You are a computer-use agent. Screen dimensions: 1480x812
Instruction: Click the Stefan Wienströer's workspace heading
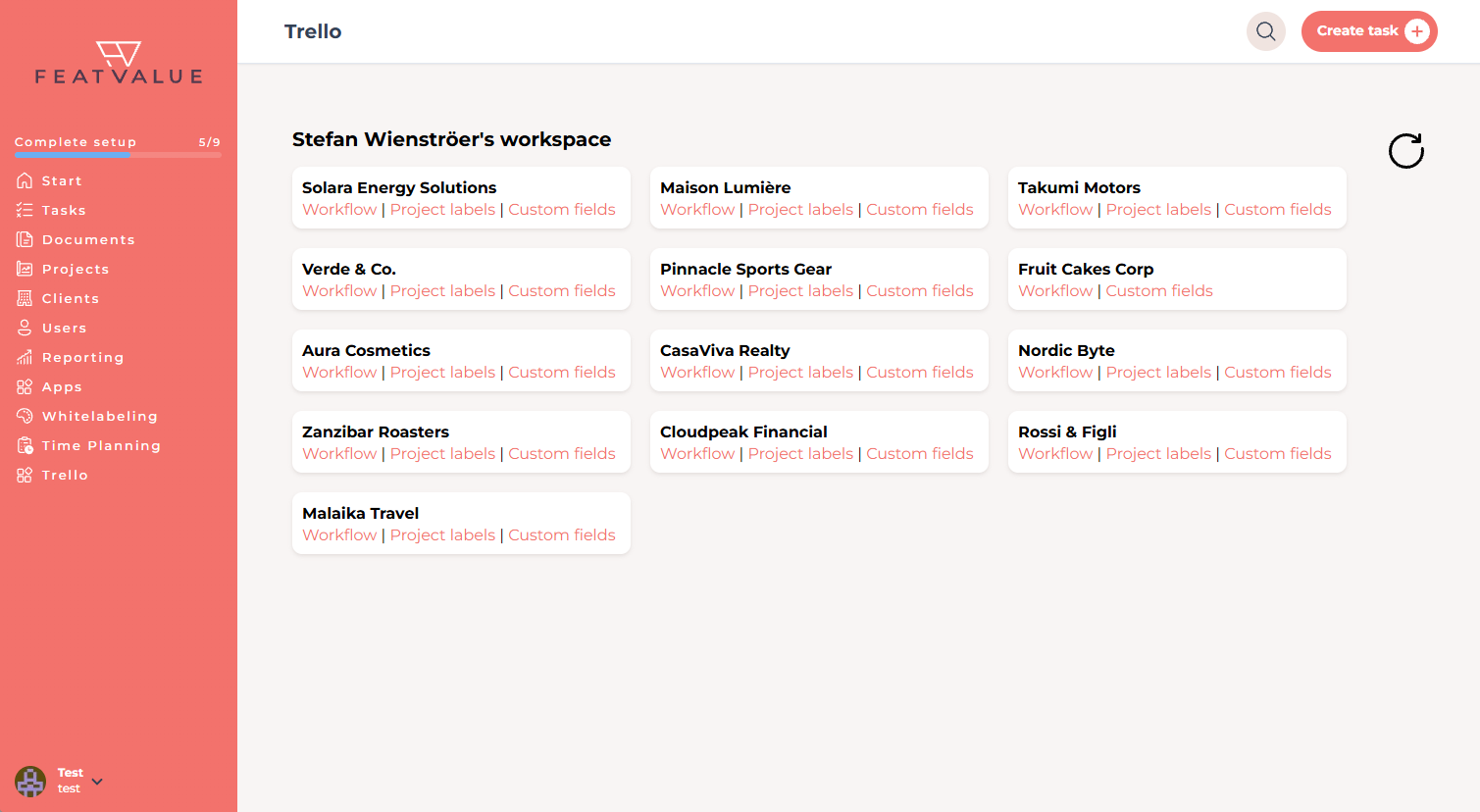click(451, 139)
